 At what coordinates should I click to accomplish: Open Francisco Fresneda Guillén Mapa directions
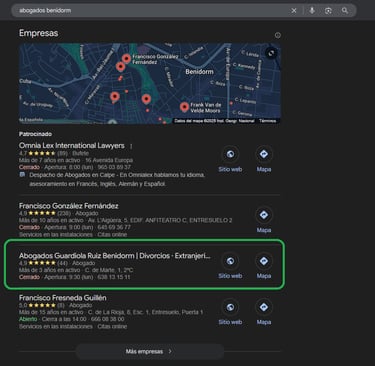(x=264, y=307)
